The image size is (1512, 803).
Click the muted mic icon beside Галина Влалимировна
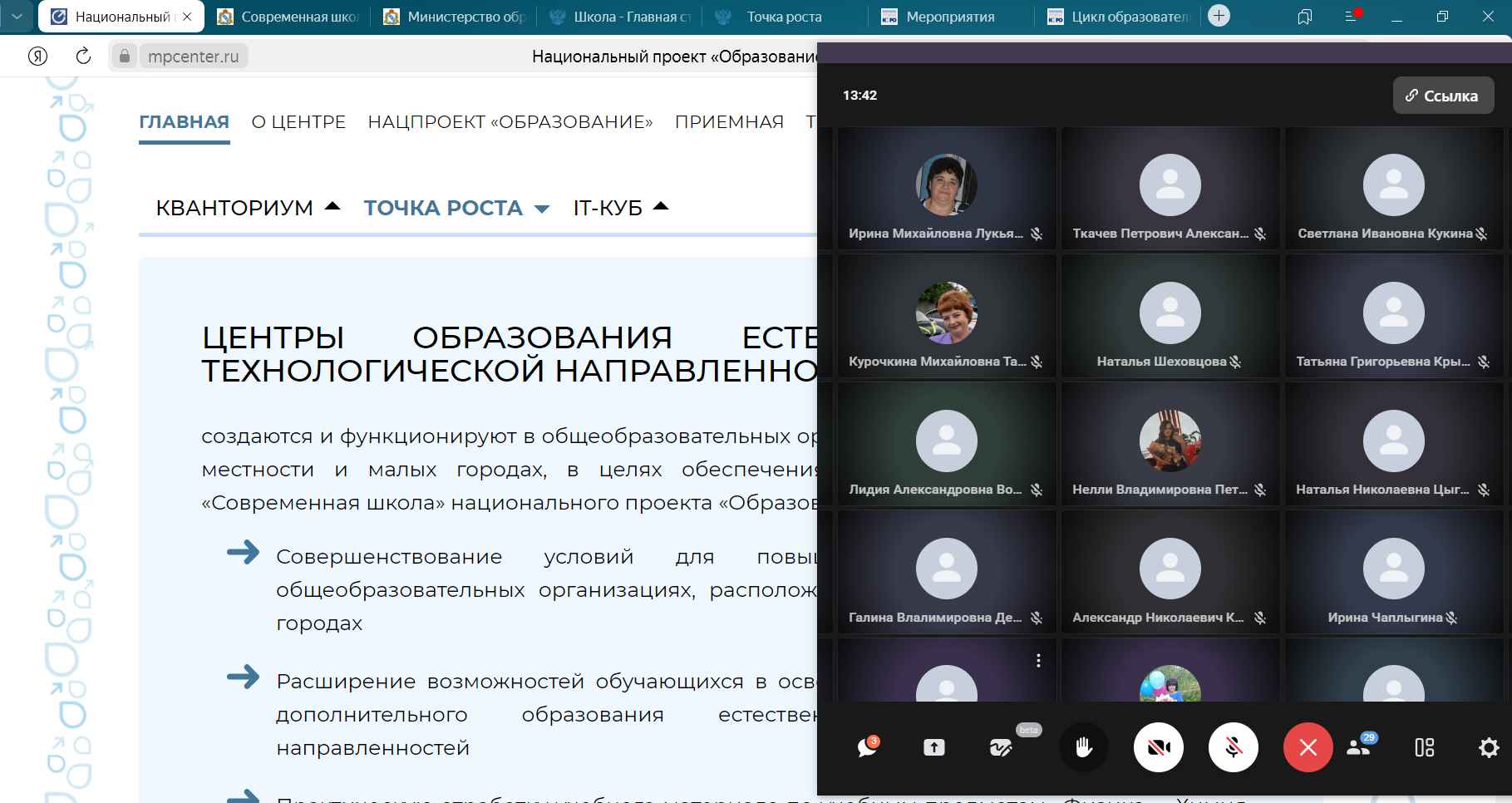tap(1037, 618)
